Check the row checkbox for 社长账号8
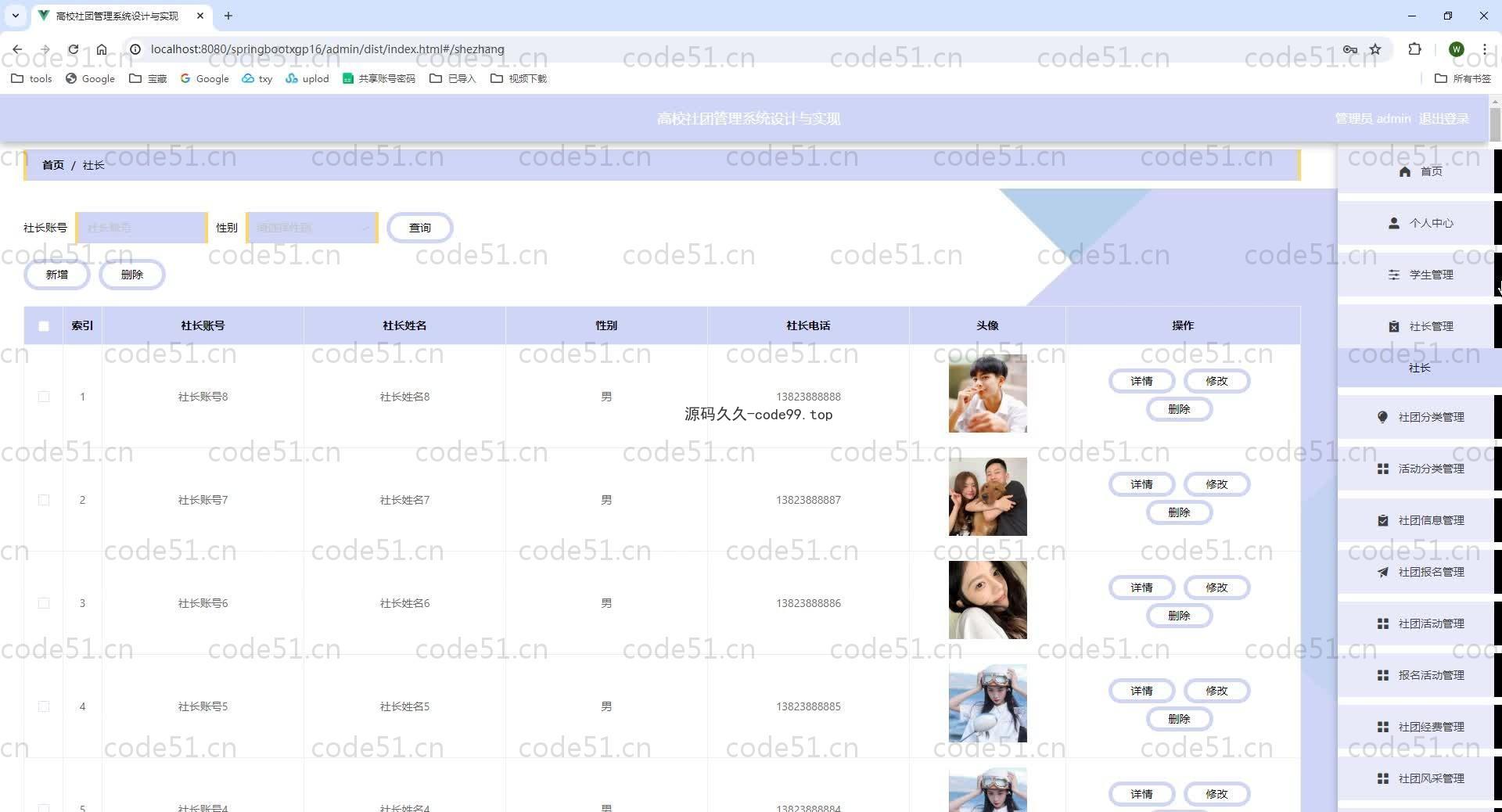1502x812 pixels. [44, 397]
